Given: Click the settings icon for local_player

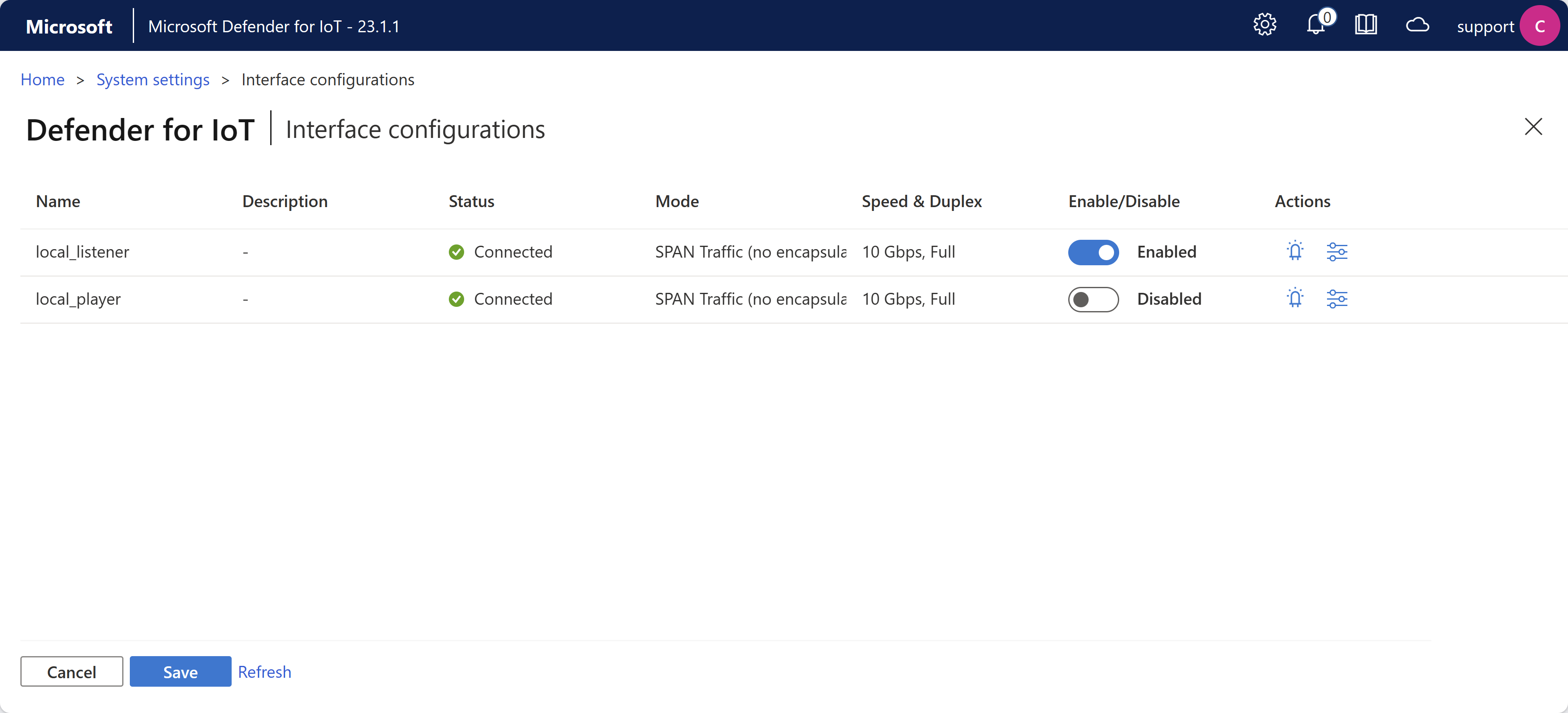Looking at the screenshot, I should pyautogui.click(x=1337, y=298).
